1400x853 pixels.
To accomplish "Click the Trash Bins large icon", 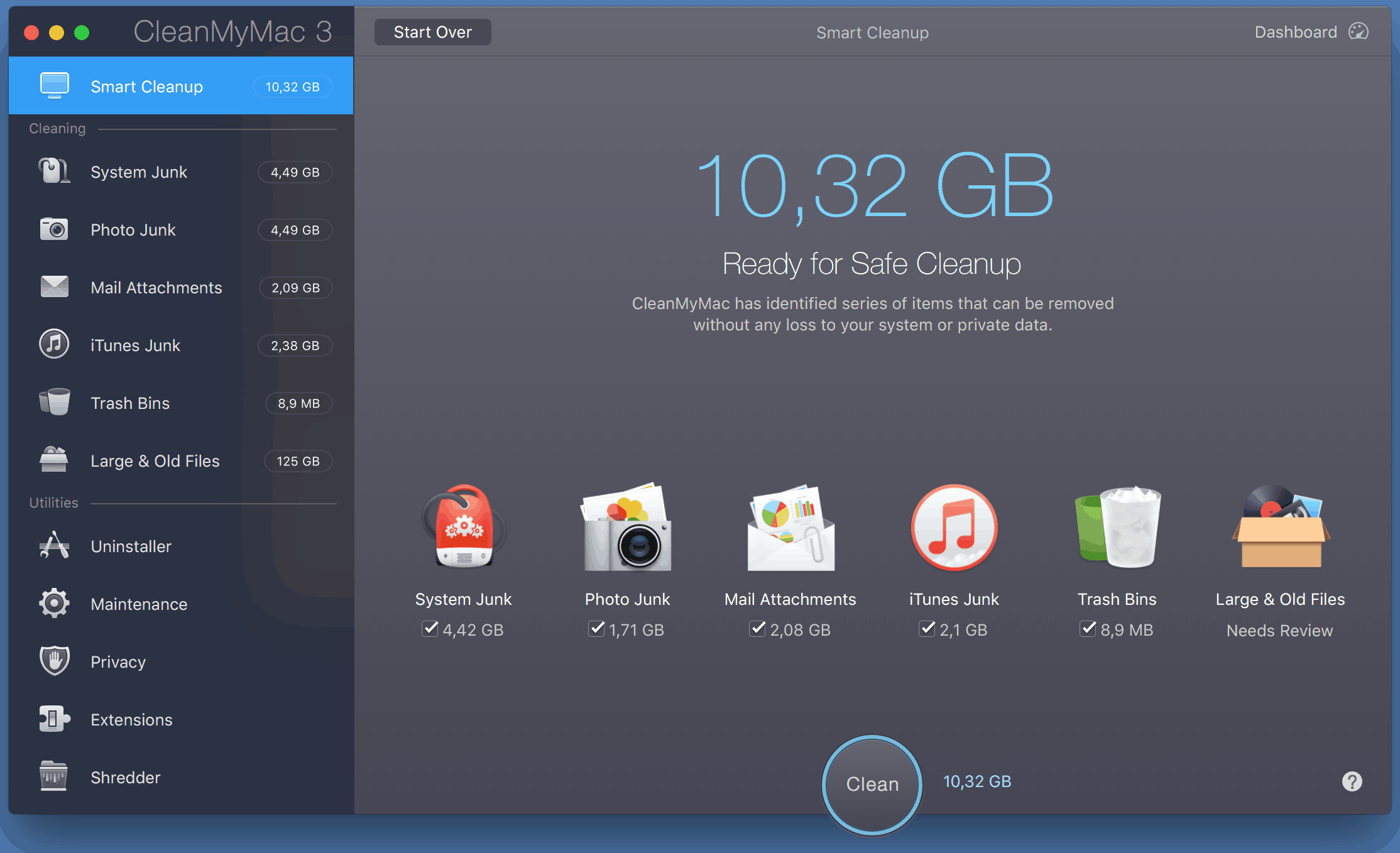I will click(x=1117, y=528).
